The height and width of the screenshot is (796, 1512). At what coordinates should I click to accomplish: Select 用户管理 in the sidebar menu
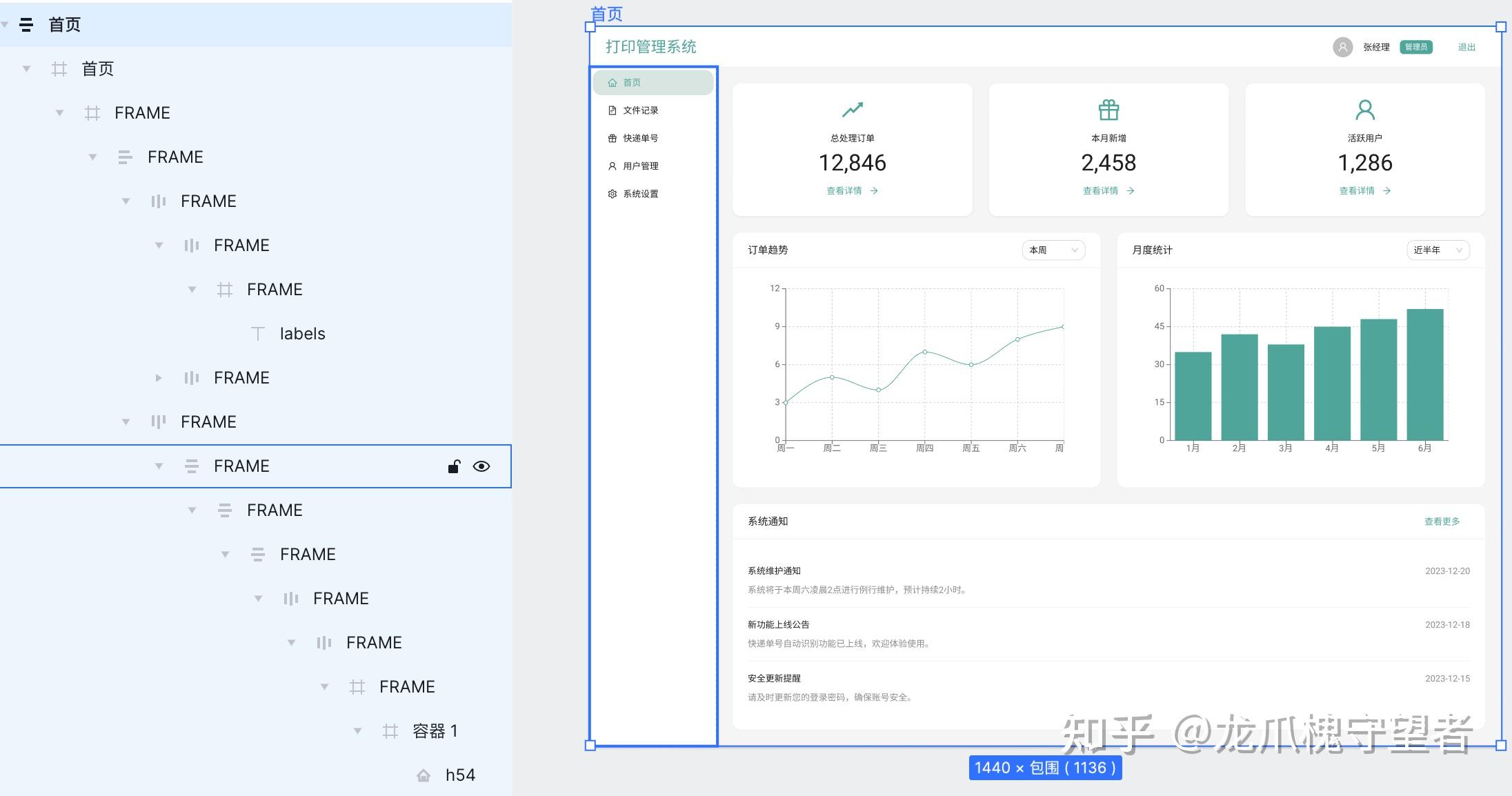[x=640, y=166]
